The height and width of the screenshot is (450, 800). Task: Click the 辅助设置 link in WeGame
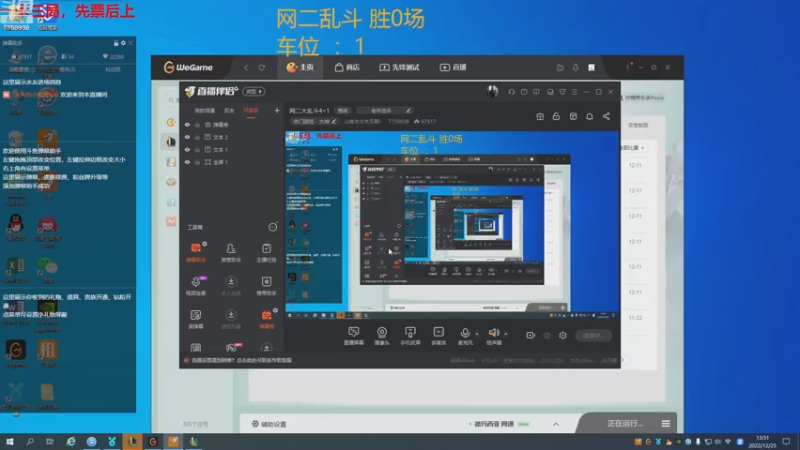[x=269, y=424]
